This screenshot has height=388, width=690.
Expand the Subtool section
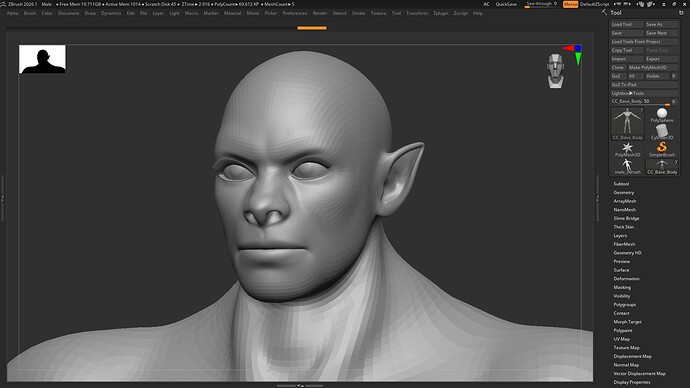[x=621, y=184]
